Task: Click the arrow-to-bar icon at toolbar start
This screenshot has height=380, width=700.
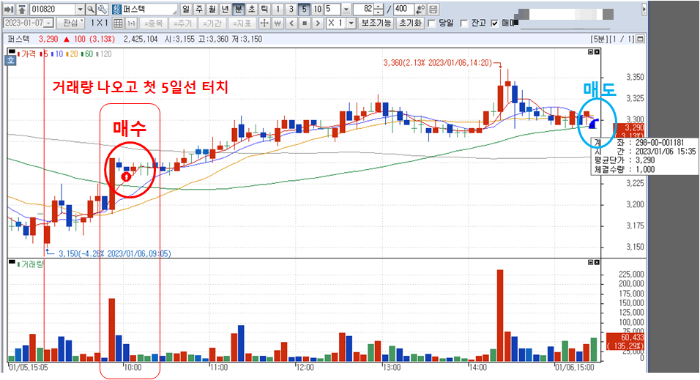Action: tap(9, 9)
